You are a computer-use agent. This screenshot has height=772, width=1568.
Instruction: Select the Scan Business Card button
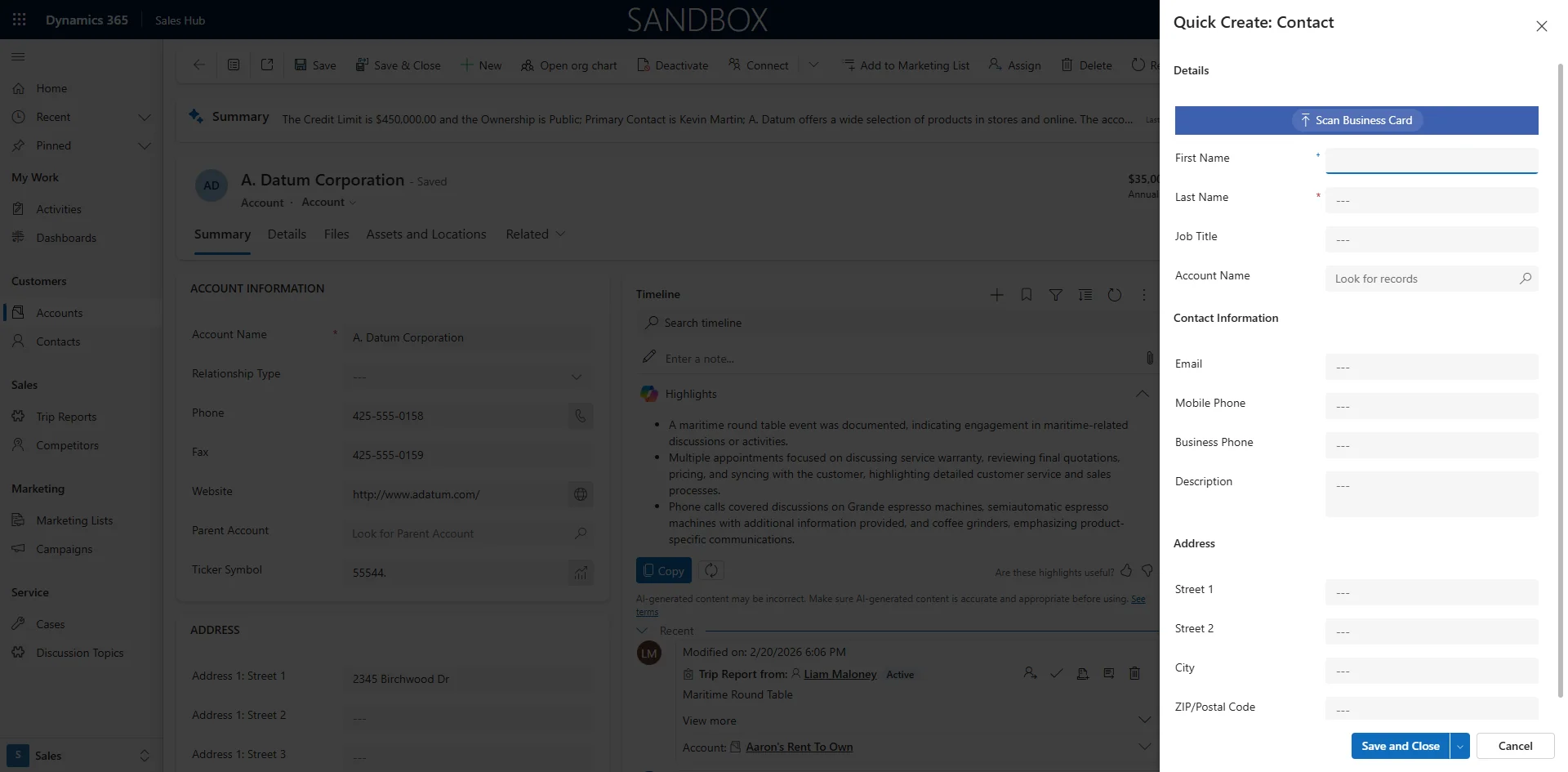[x=1356, y=120]
